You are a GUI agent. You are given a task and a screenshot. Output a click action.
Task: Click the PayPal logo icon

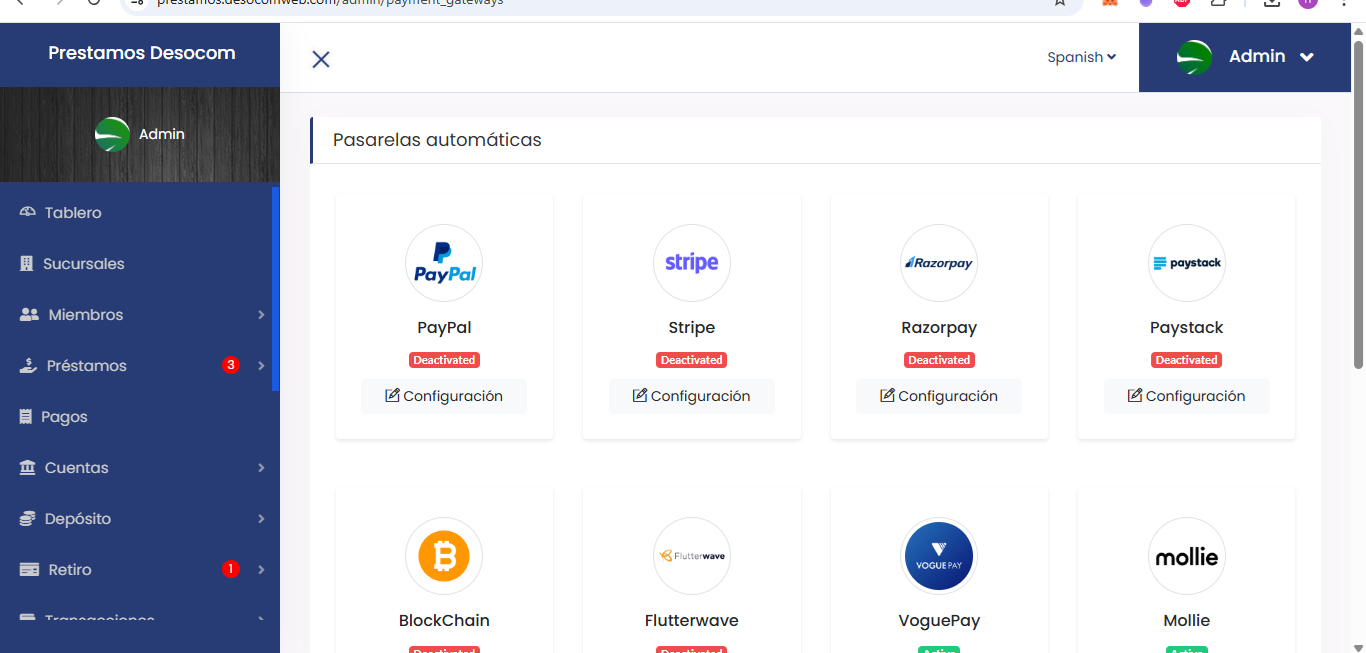[x=444, y=263]
